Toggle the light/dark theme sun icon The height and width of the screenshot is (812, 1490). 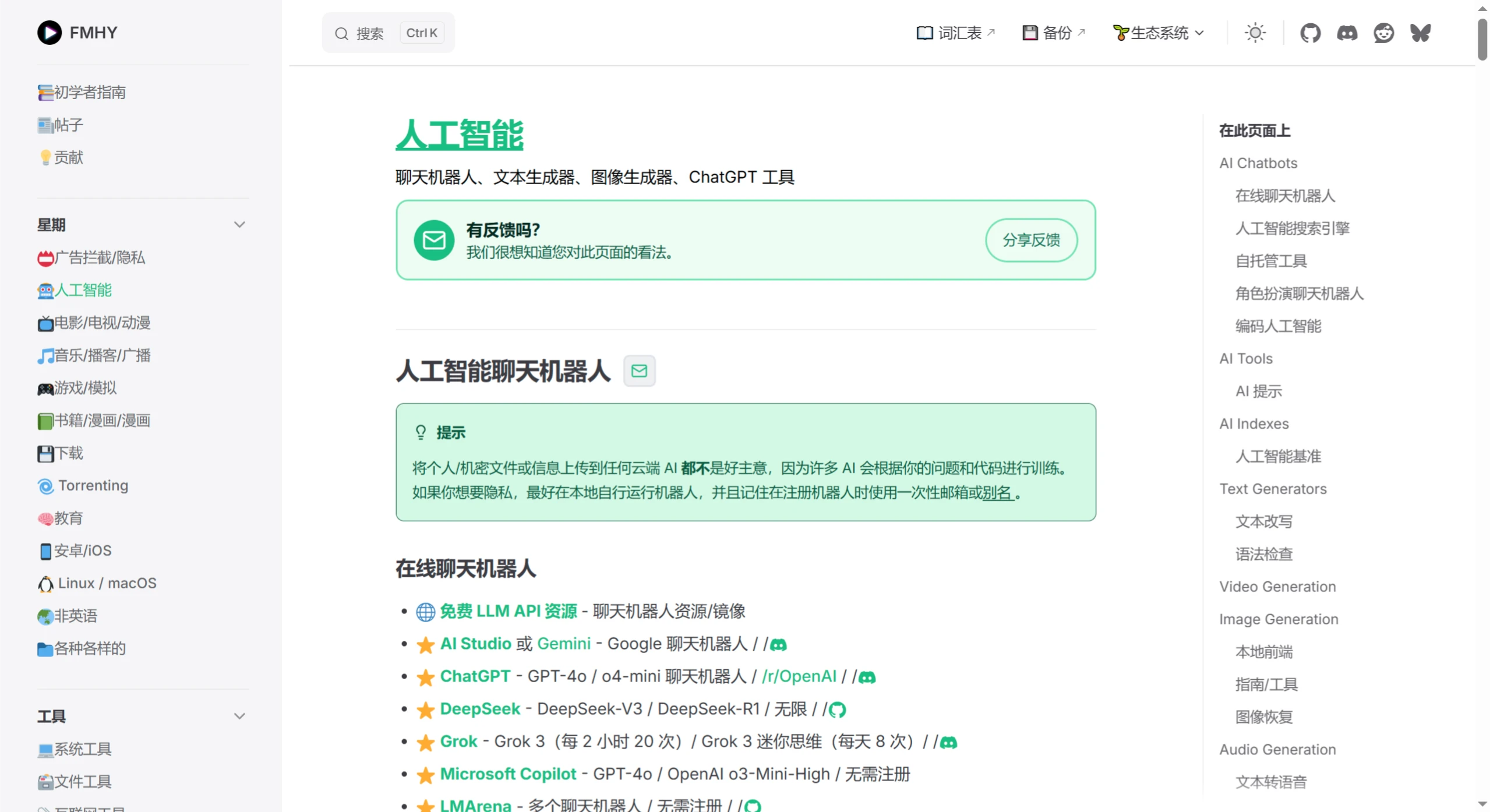click(1255, 33)
